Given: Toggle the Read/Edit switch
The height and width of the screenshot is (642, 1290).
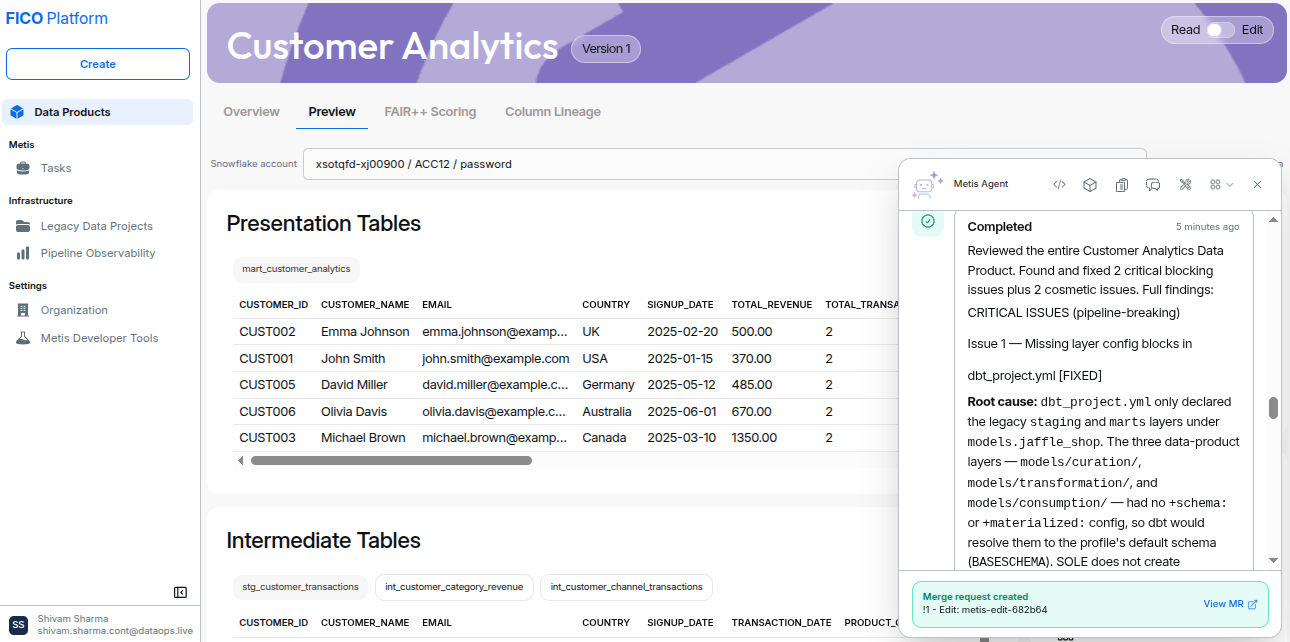Looking at the screenshot, I should tap(1220, 30).
